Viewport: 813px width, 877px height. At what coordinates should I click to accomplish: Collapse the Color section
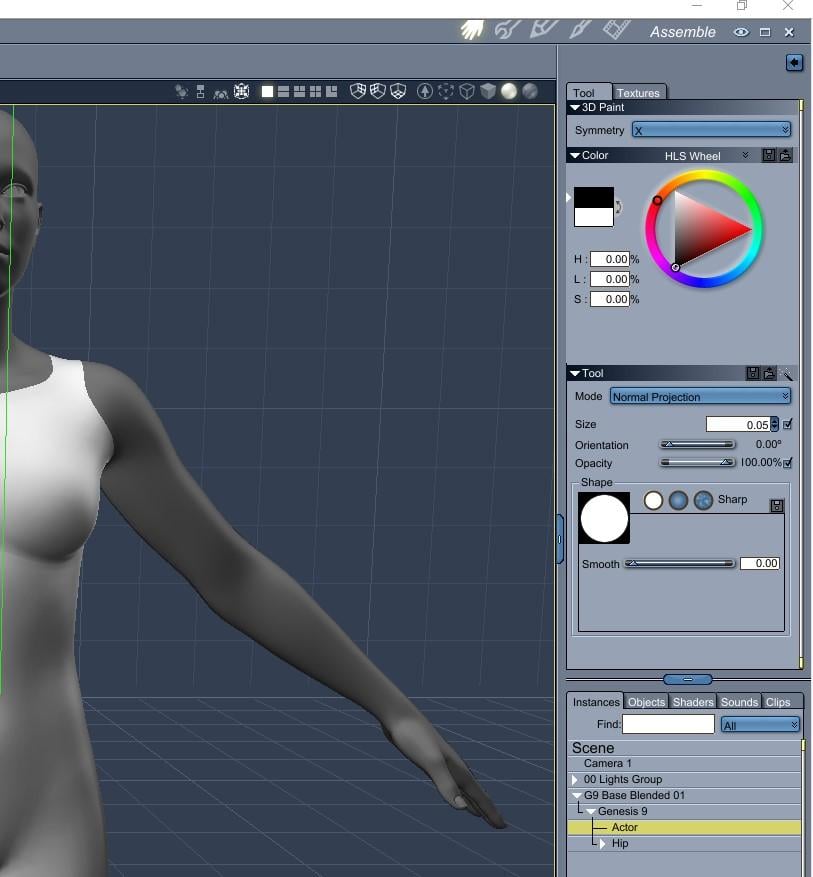[575, 155]
